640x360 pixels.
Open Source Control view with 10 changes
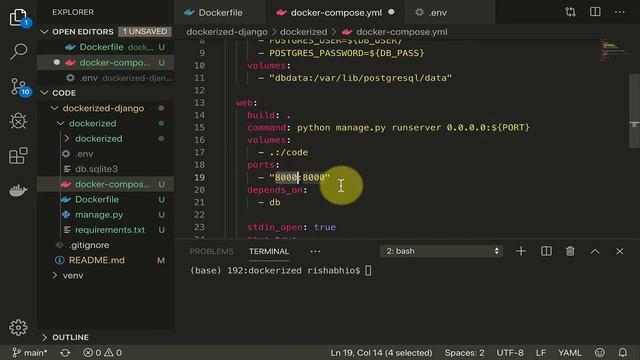[19, 87]
